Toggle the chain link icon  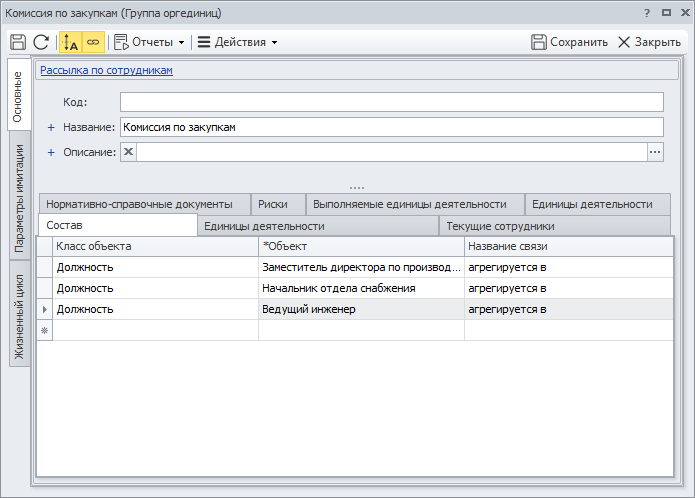click(x=93, y=42)
